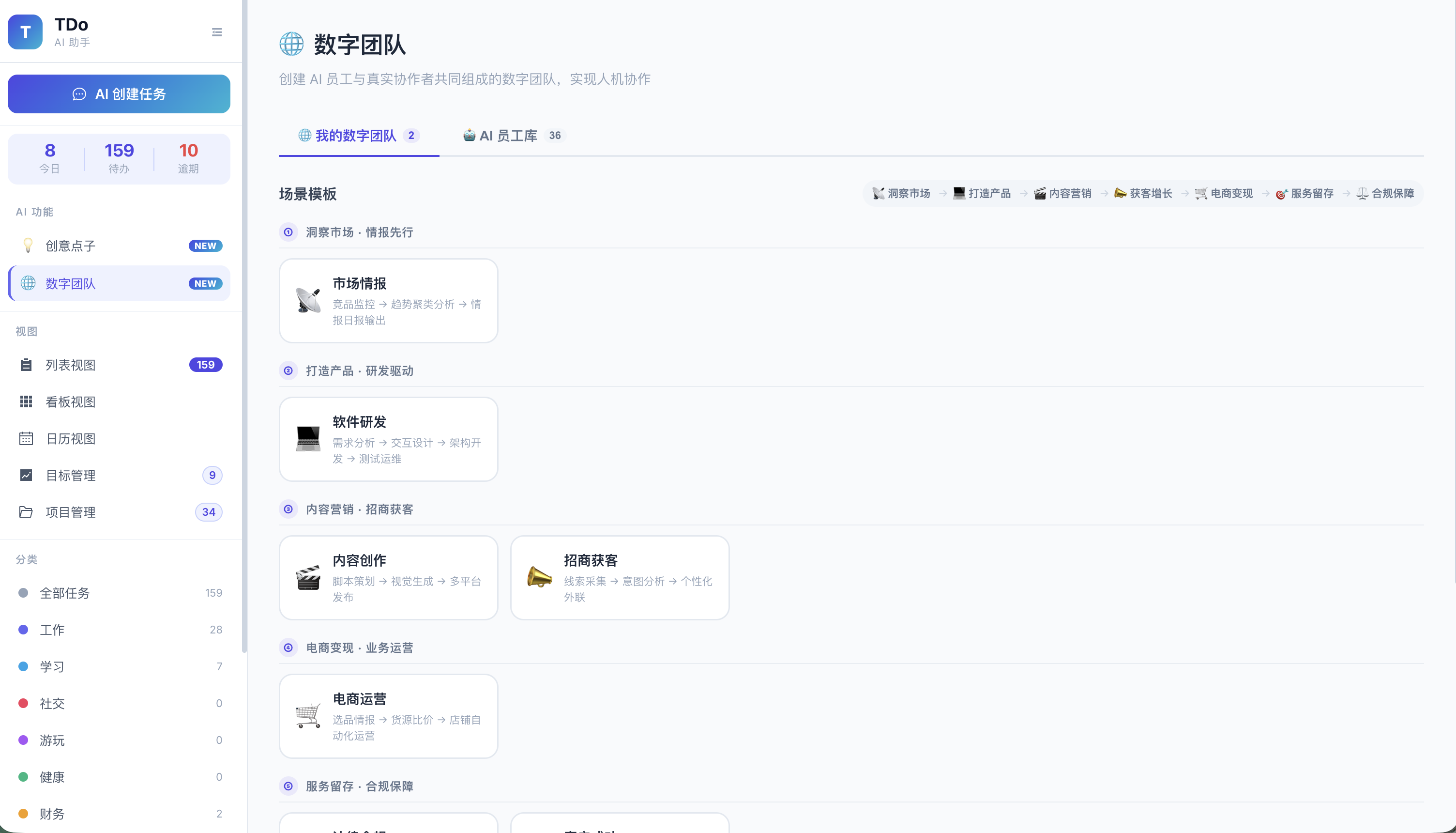Click the orange dot beside 财务

pos(23,814)
